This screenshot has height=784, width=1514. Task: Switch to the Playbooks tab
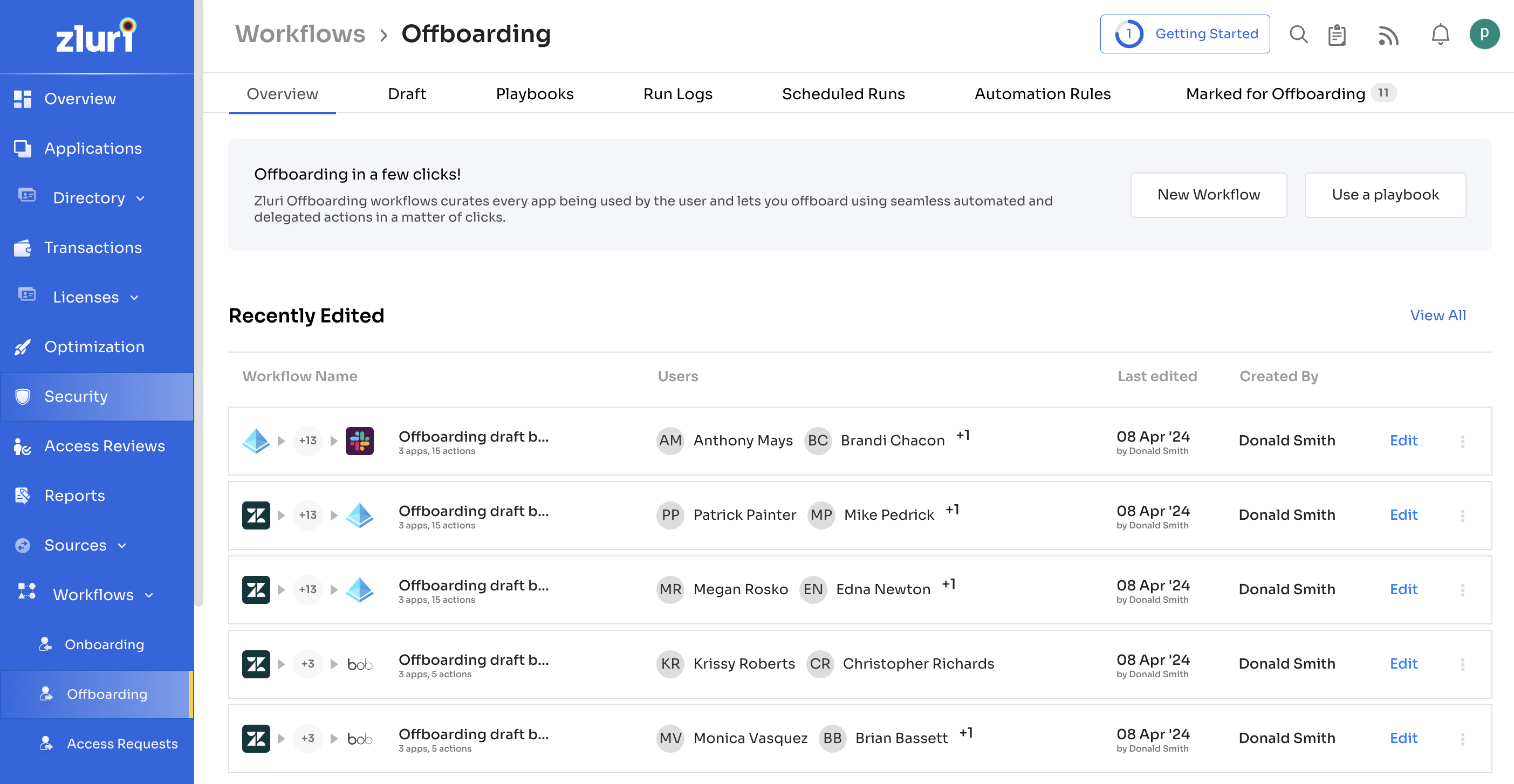[535, 94]
